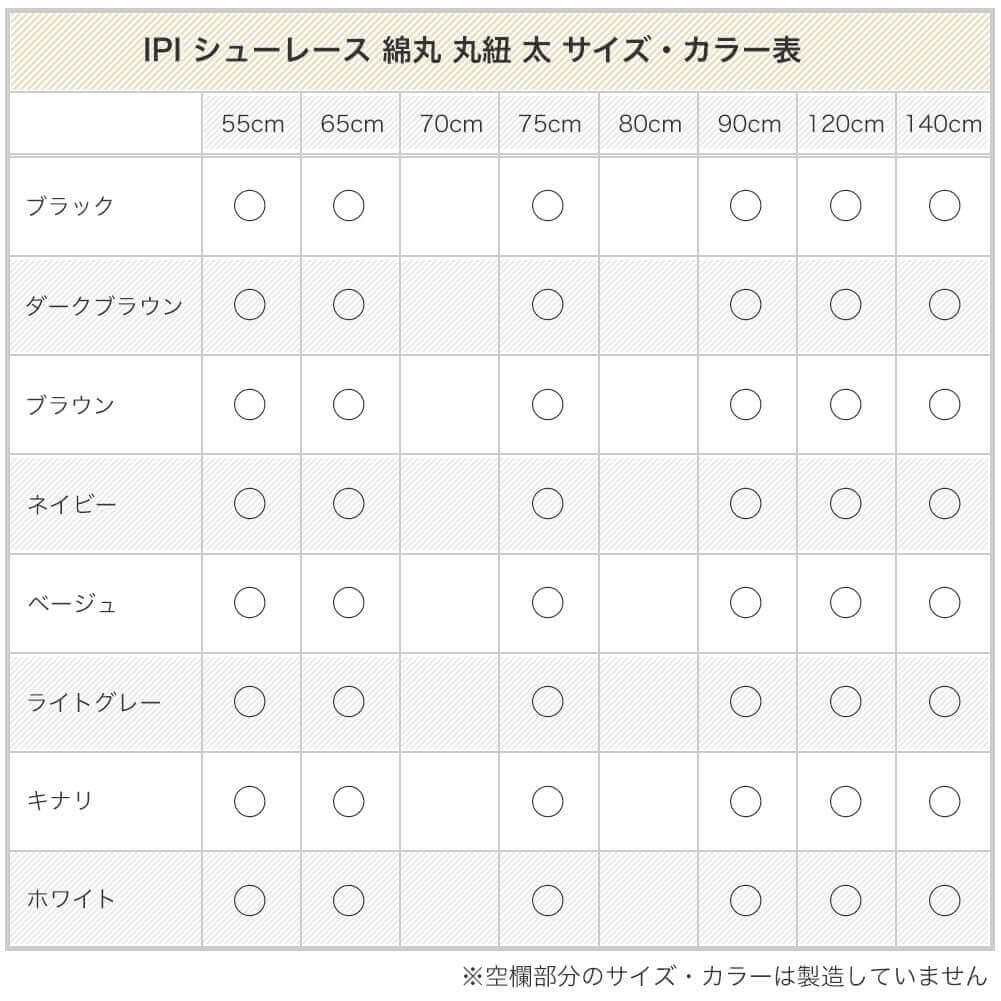This screenshot has width=1001, height=1001.
Task: Select the 120cm column header
Action: (x=846, y=124)
